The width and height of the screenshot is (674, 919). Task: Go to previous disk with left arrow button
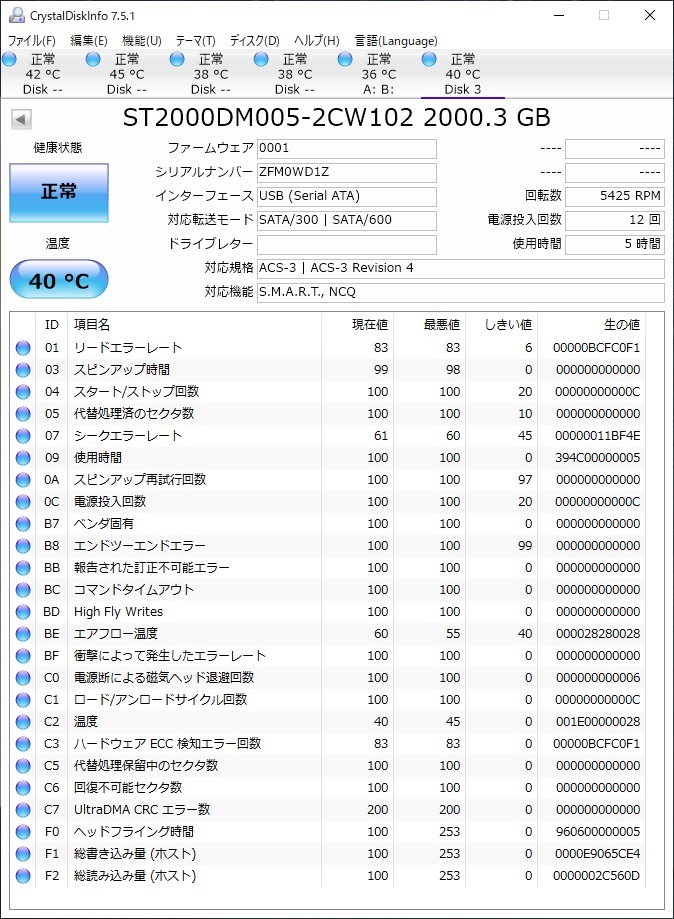click(21, 120)
